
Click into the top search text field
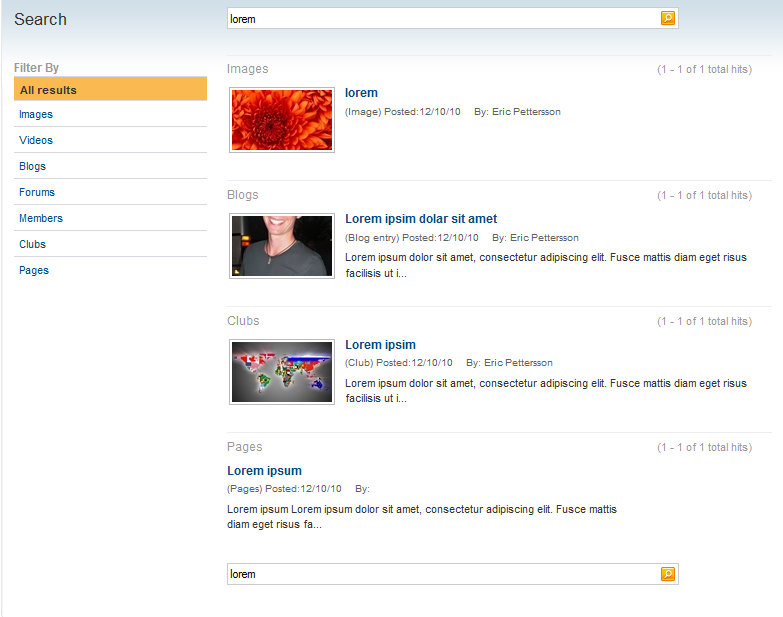[440, 19]
